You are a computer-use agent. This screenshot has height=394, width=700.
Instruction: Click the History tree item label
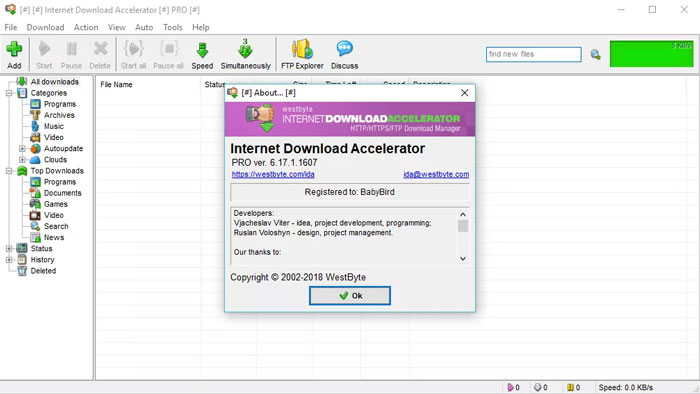(x=42, y=260)
